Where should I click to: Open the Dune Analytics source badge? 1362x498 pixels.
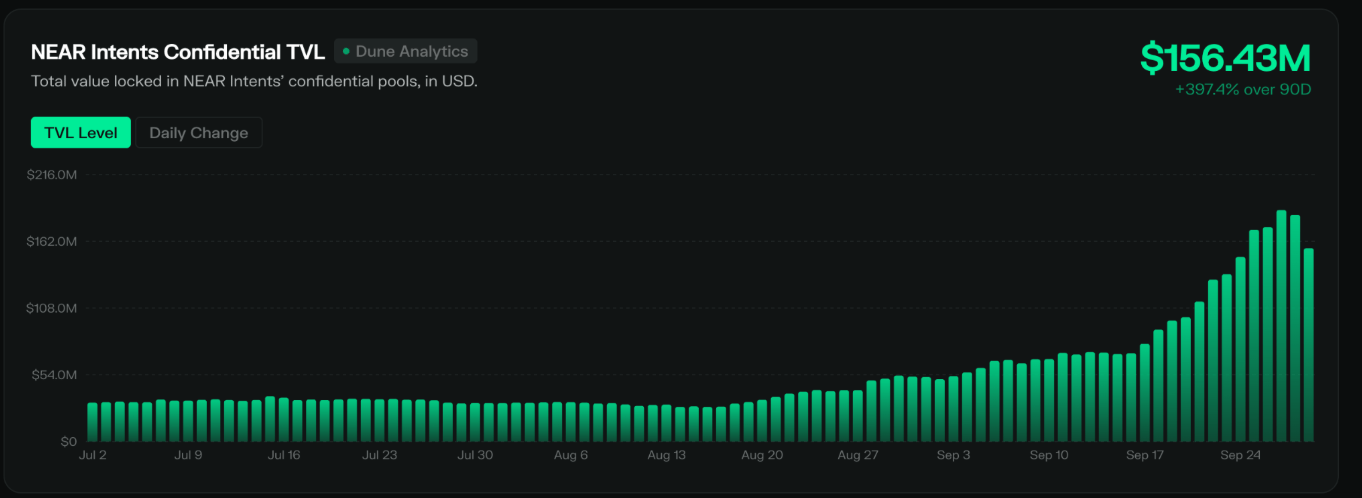[x=406, y=51]
